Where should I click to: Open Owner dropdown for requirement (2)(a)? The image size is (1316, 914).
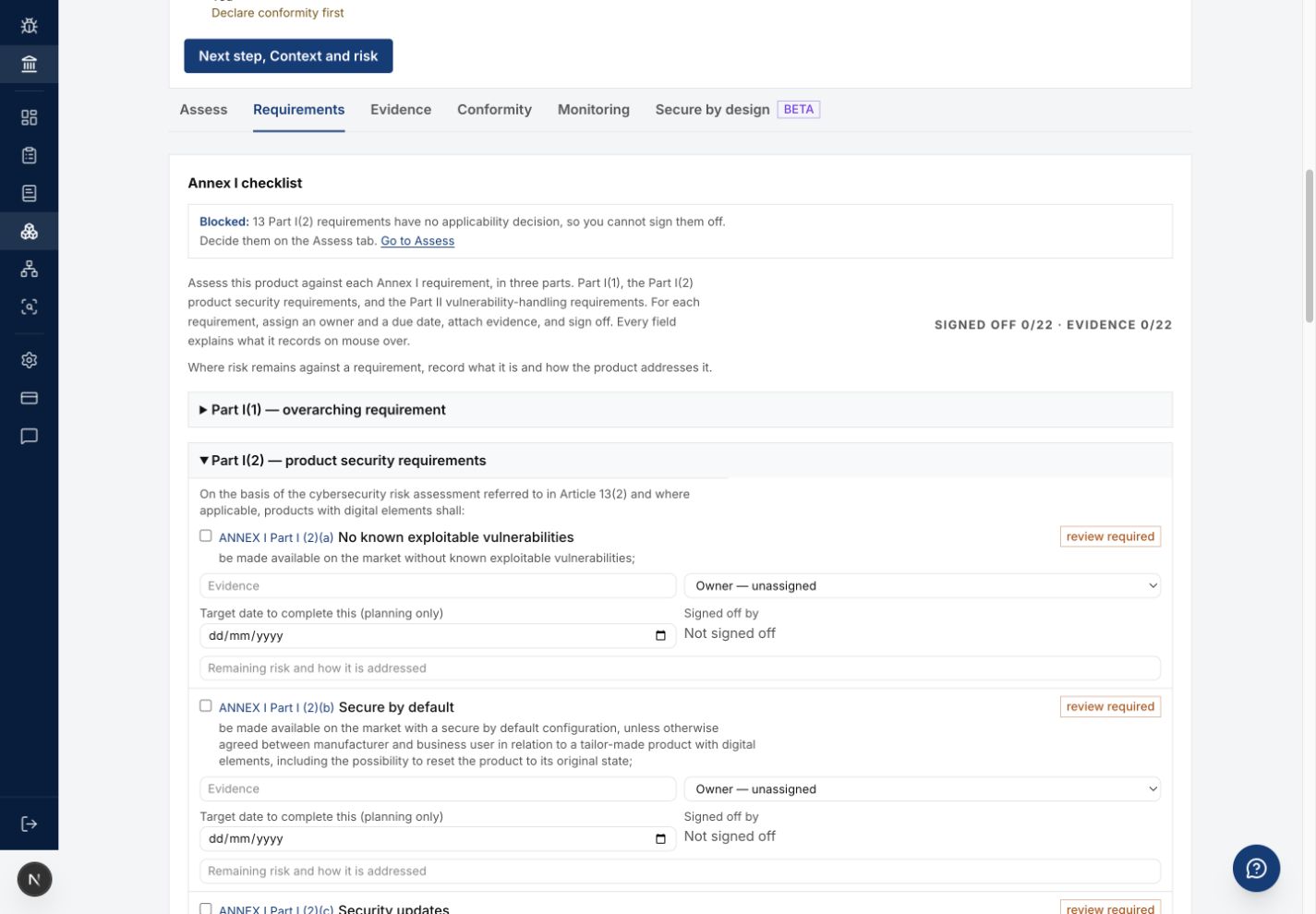pos(922,585)
